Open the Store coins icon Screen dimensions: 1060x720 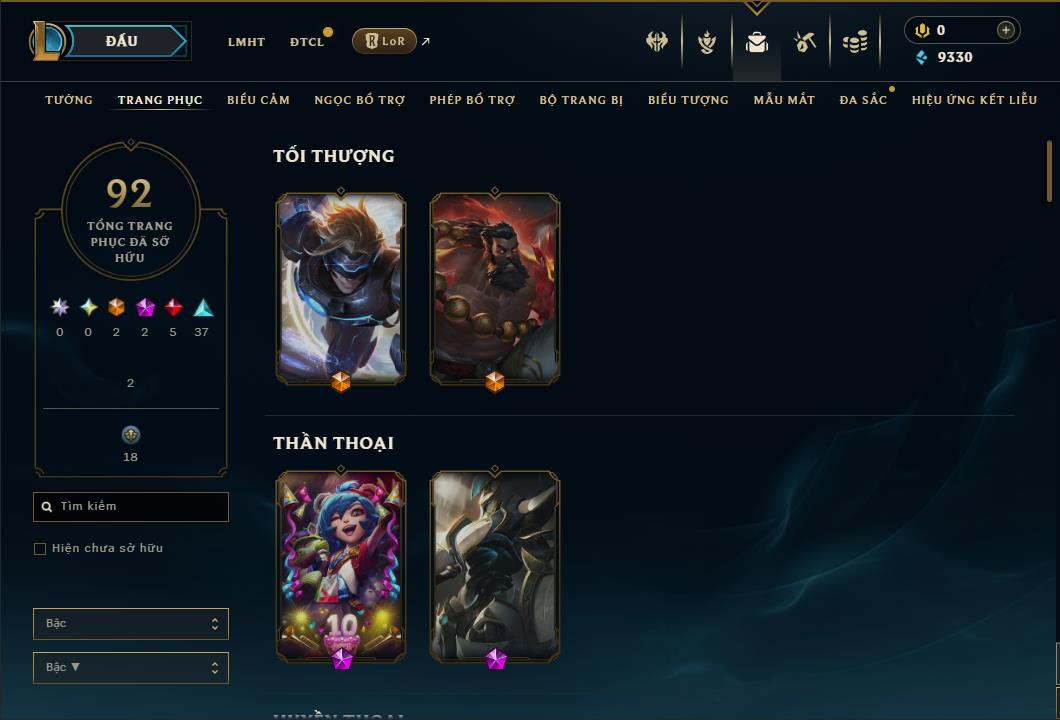(x=855, y=42)
